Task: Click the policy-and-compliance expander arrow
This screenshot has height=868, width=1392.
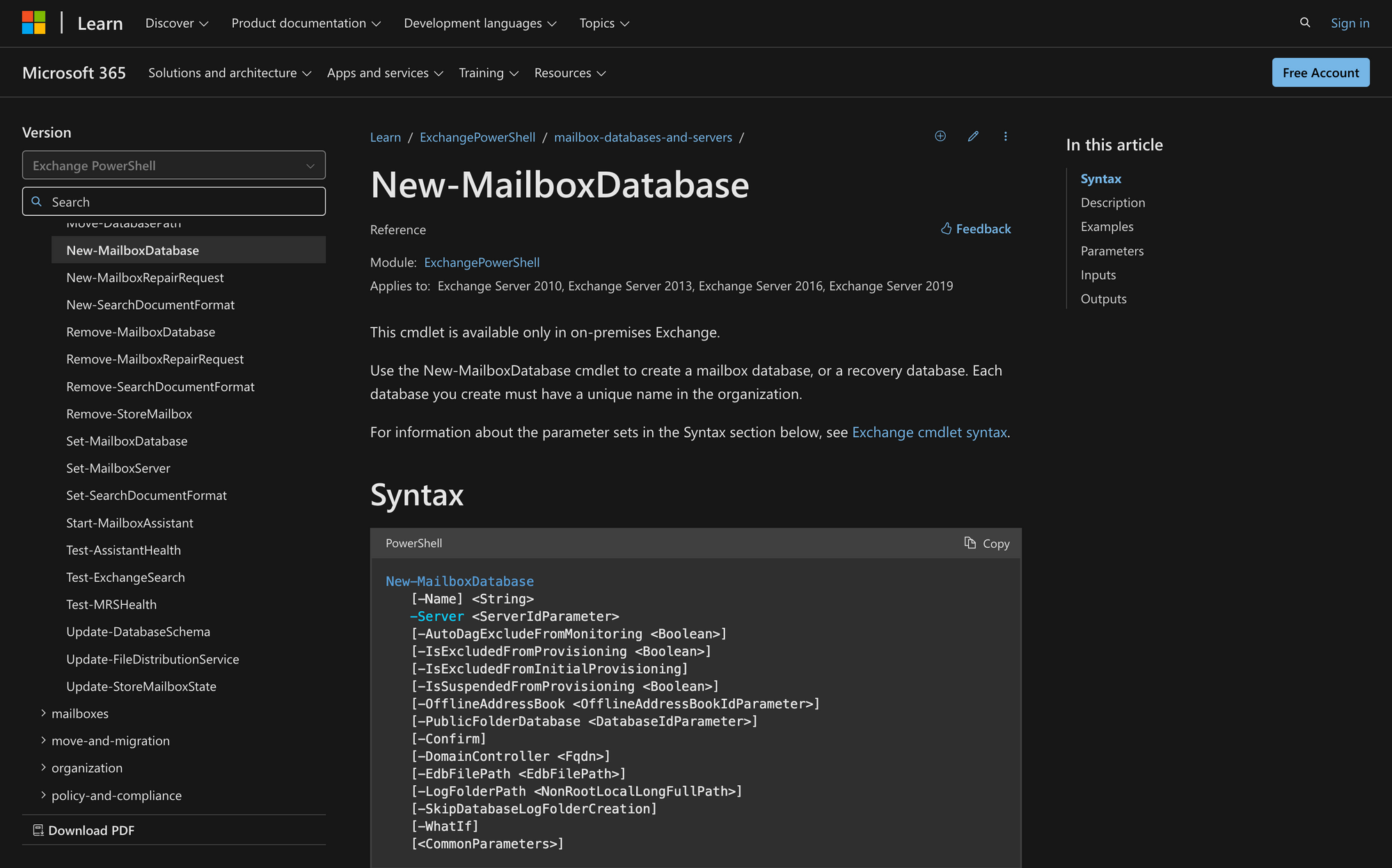Action: (42, 795)
